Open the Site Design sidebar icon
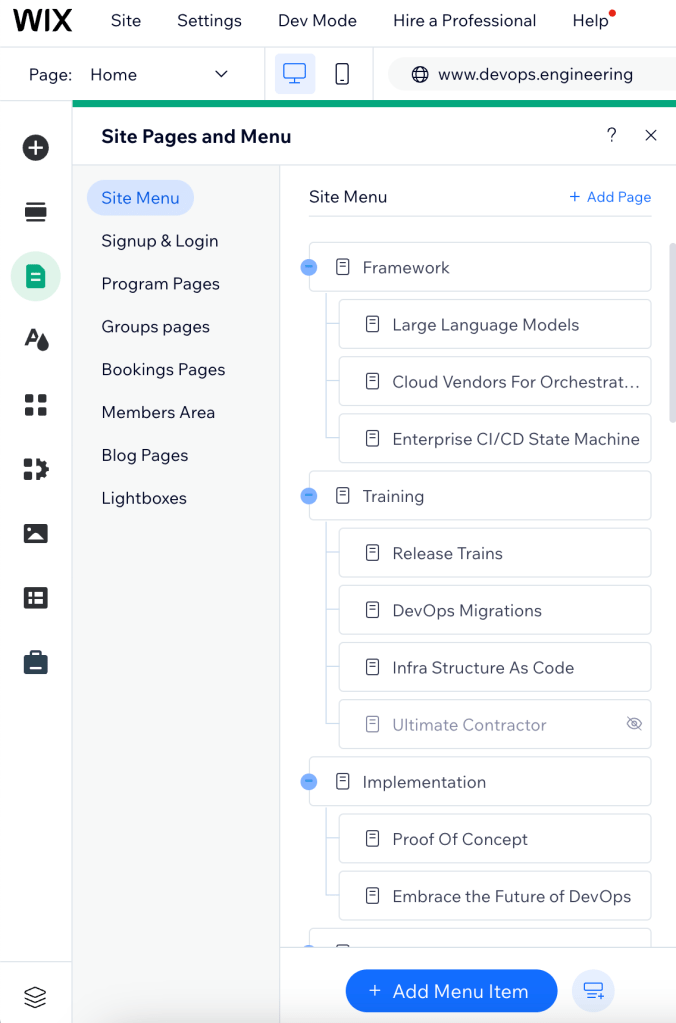The height and width of the screenshot is (1023, 676). click(36, 339)
